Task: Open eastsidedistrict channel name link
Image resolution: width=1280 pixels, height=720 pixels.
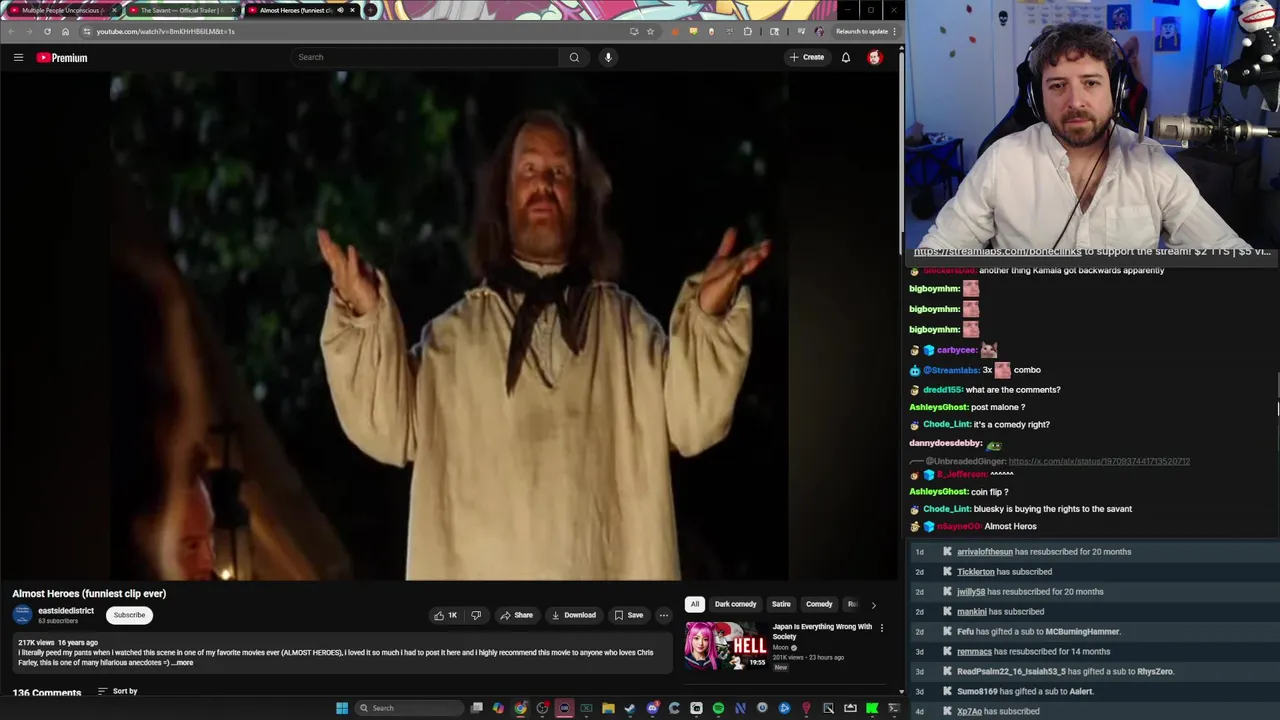Action: (x=66, y=611)
